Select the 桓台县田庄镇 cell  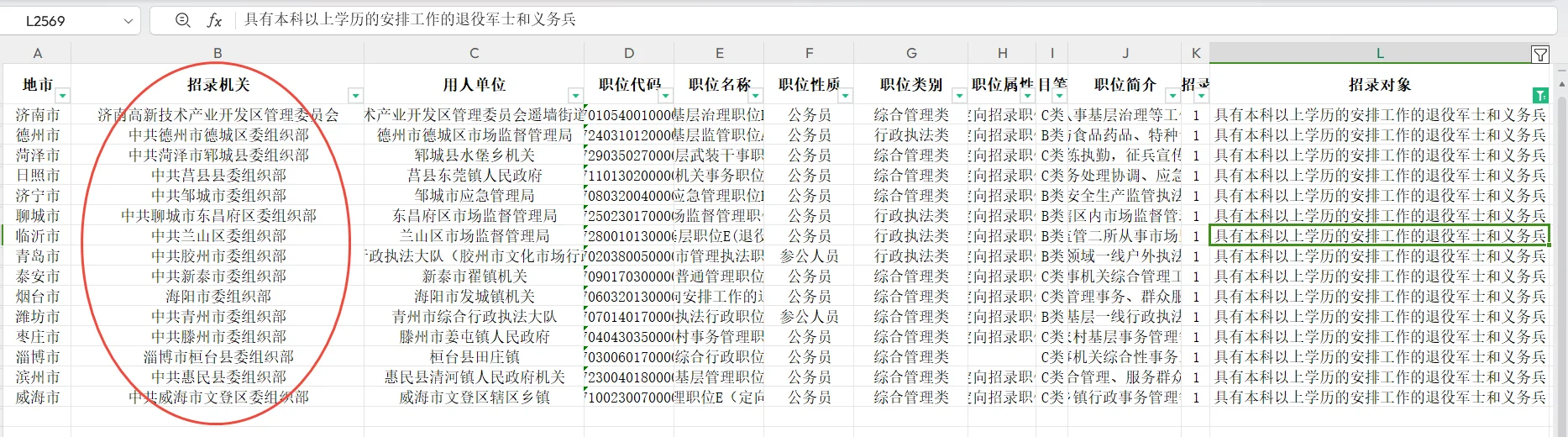point(474,357)
